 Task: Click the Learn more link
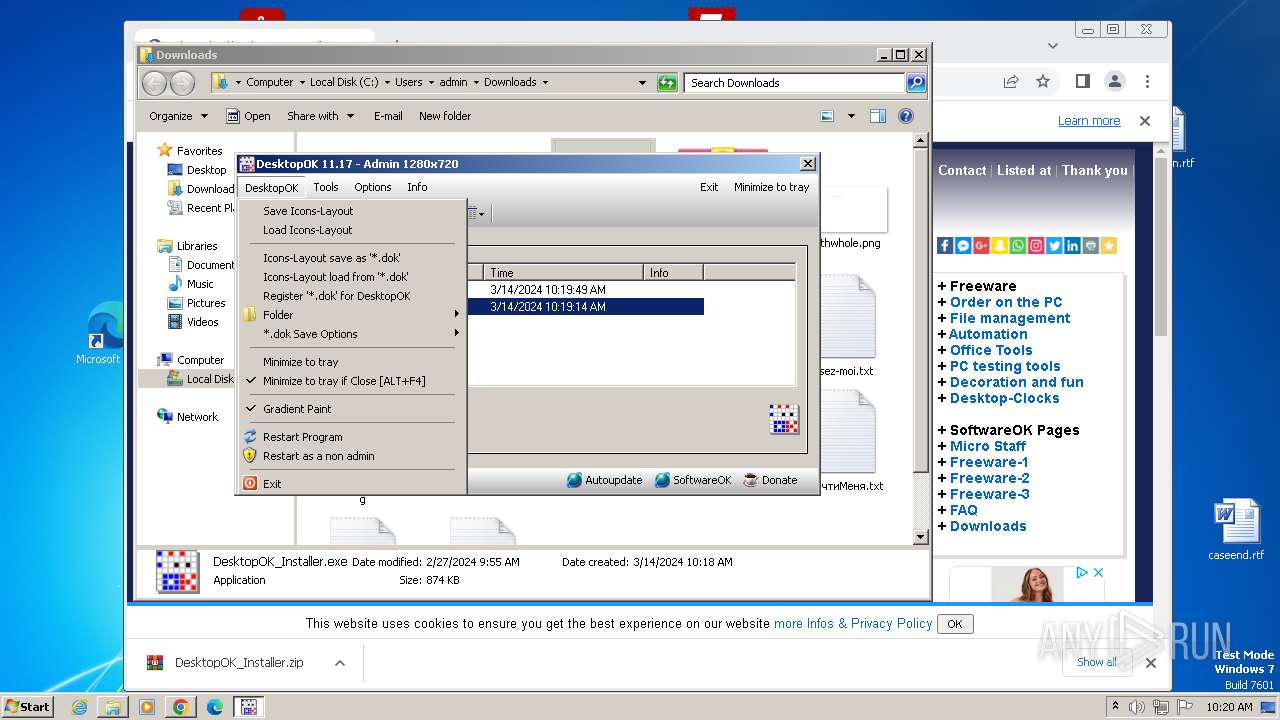click(1089, 121)
